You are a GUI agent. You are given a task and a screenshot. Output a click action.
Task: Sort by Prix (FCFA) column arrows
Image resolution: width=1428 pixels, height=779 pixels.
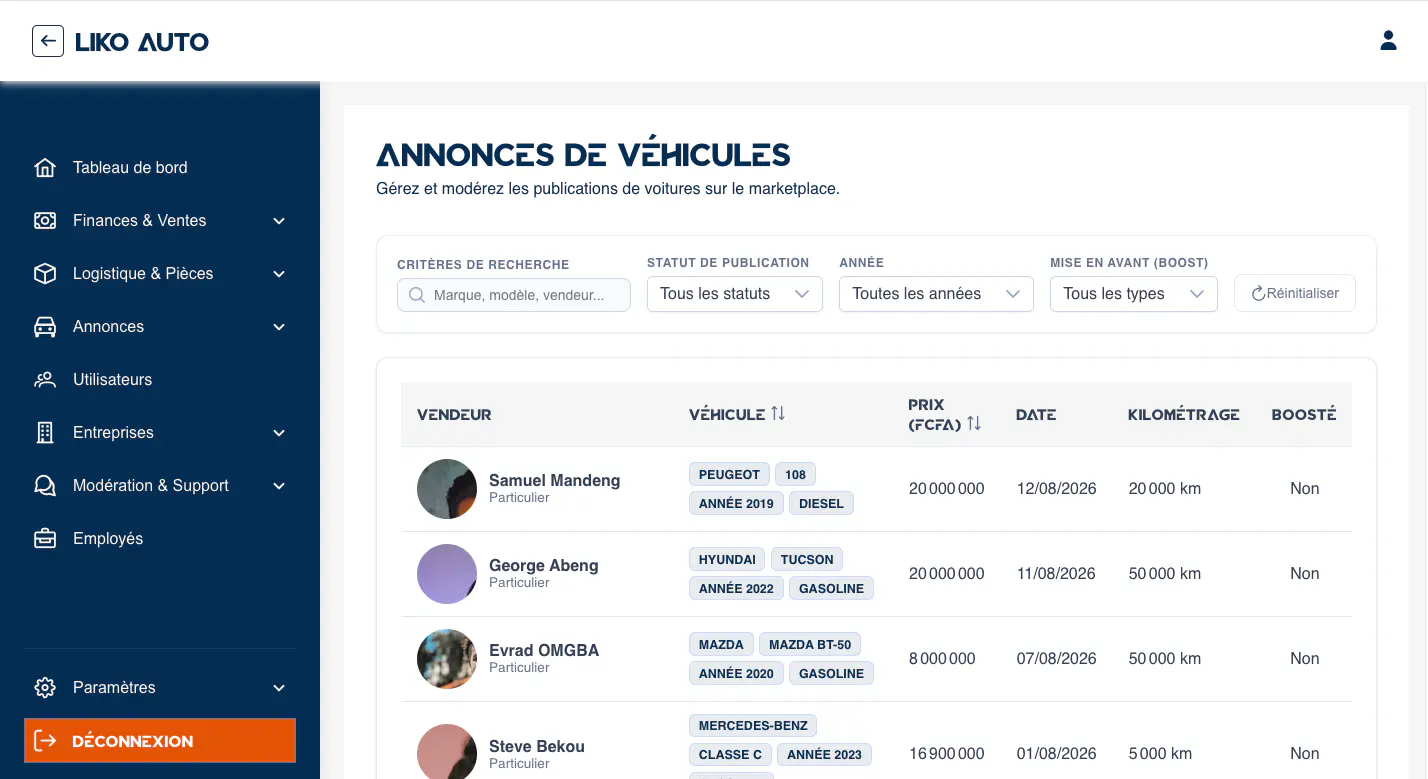click(x=974, y=424)
